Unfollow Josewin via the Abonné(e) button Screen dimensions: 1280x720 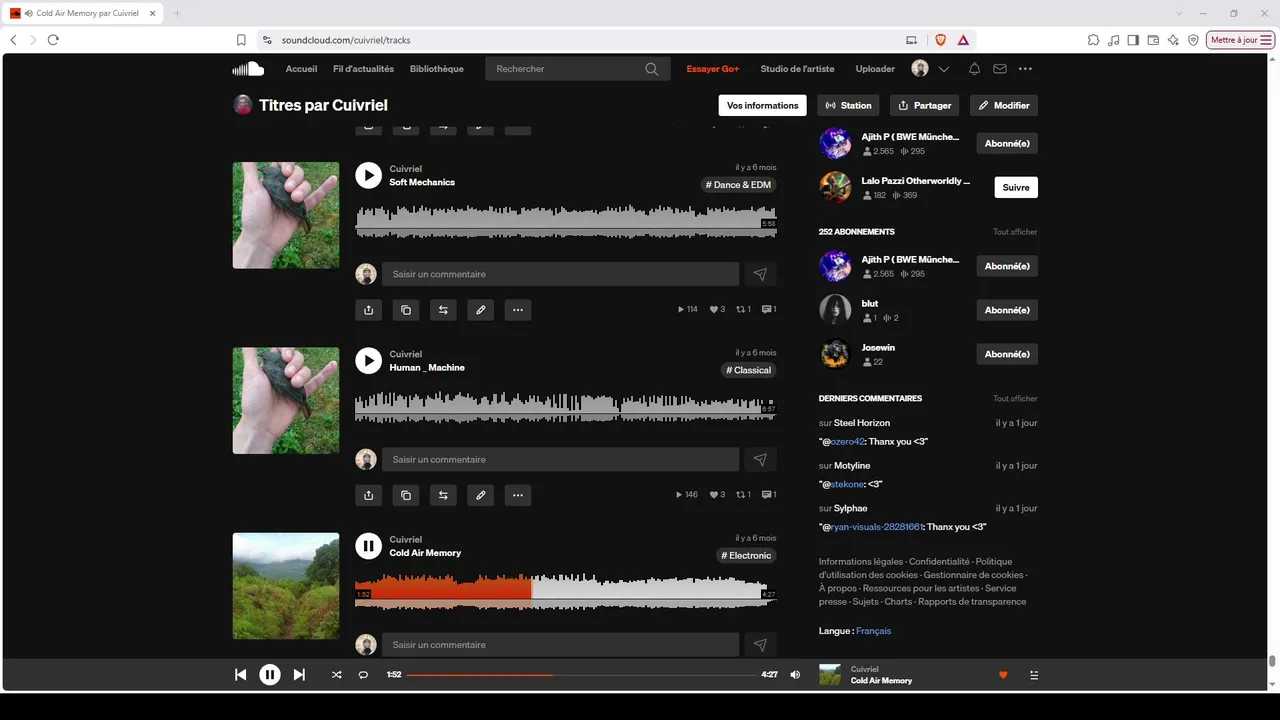coord(1007,354)
